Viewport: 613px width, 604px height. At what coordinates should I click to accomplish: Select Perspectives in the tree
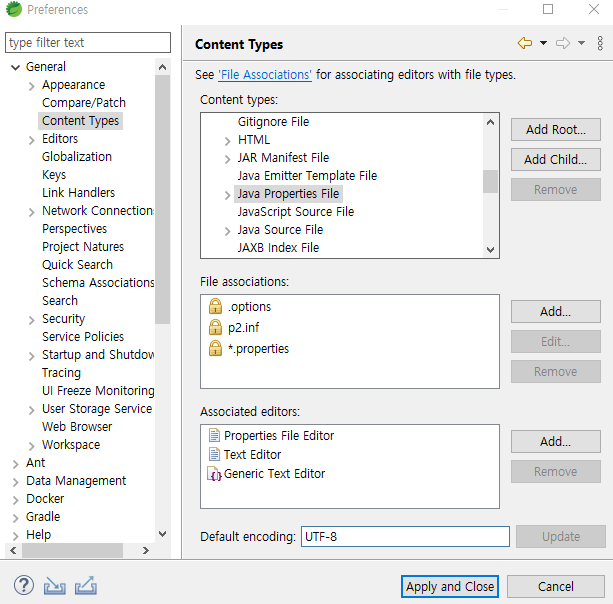coord(75,229)
